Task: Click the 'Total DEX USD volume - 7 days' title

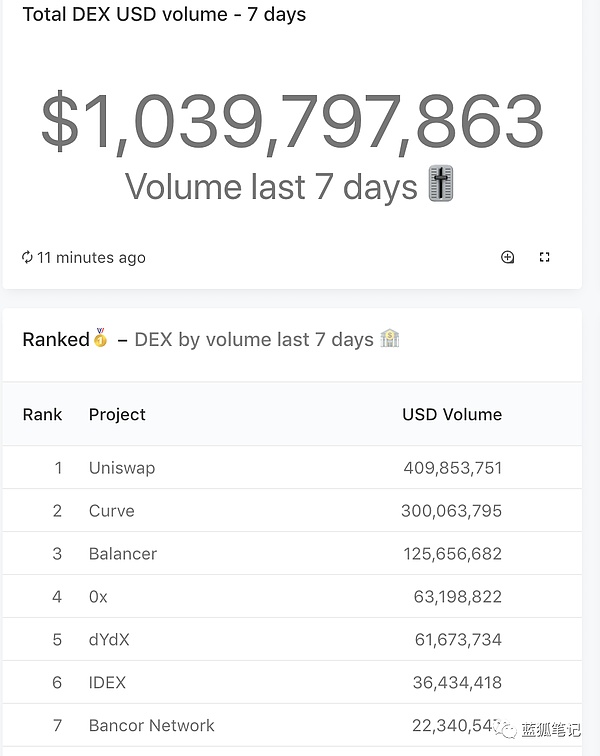Action: coord(164,15)
